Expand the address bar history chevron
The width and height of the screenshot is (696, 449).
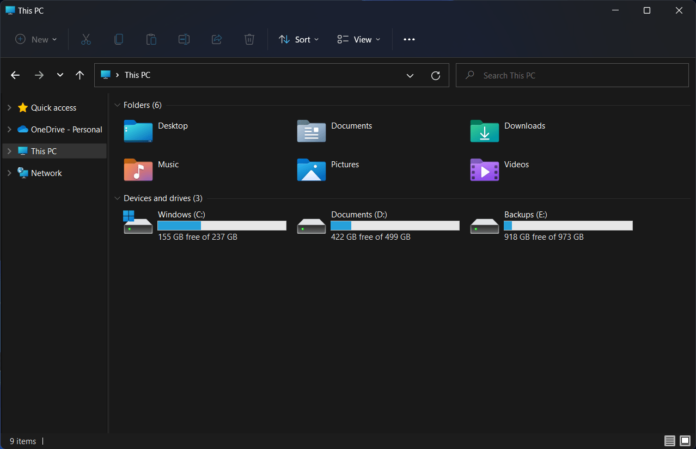(410, 75)
